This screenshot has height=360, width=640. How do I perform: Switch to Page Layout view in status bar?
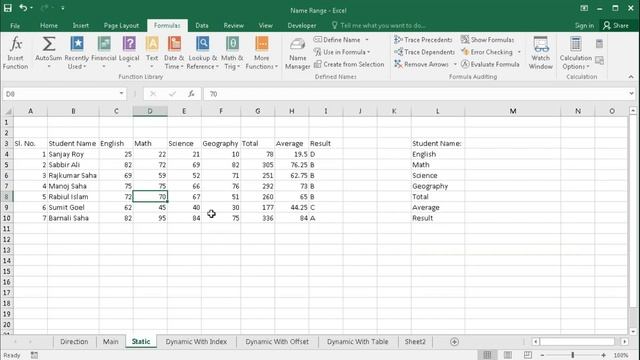[508, 355]
